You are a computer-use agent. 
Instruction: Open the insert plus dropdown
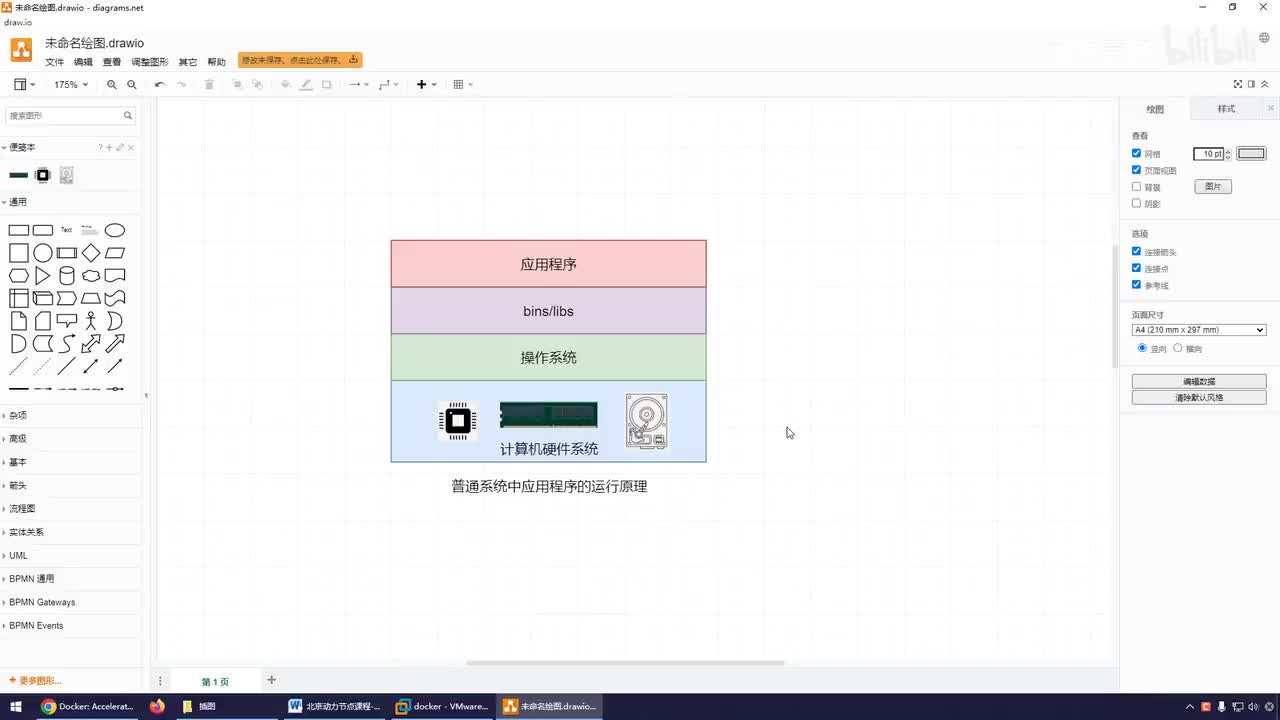[426, 85]
